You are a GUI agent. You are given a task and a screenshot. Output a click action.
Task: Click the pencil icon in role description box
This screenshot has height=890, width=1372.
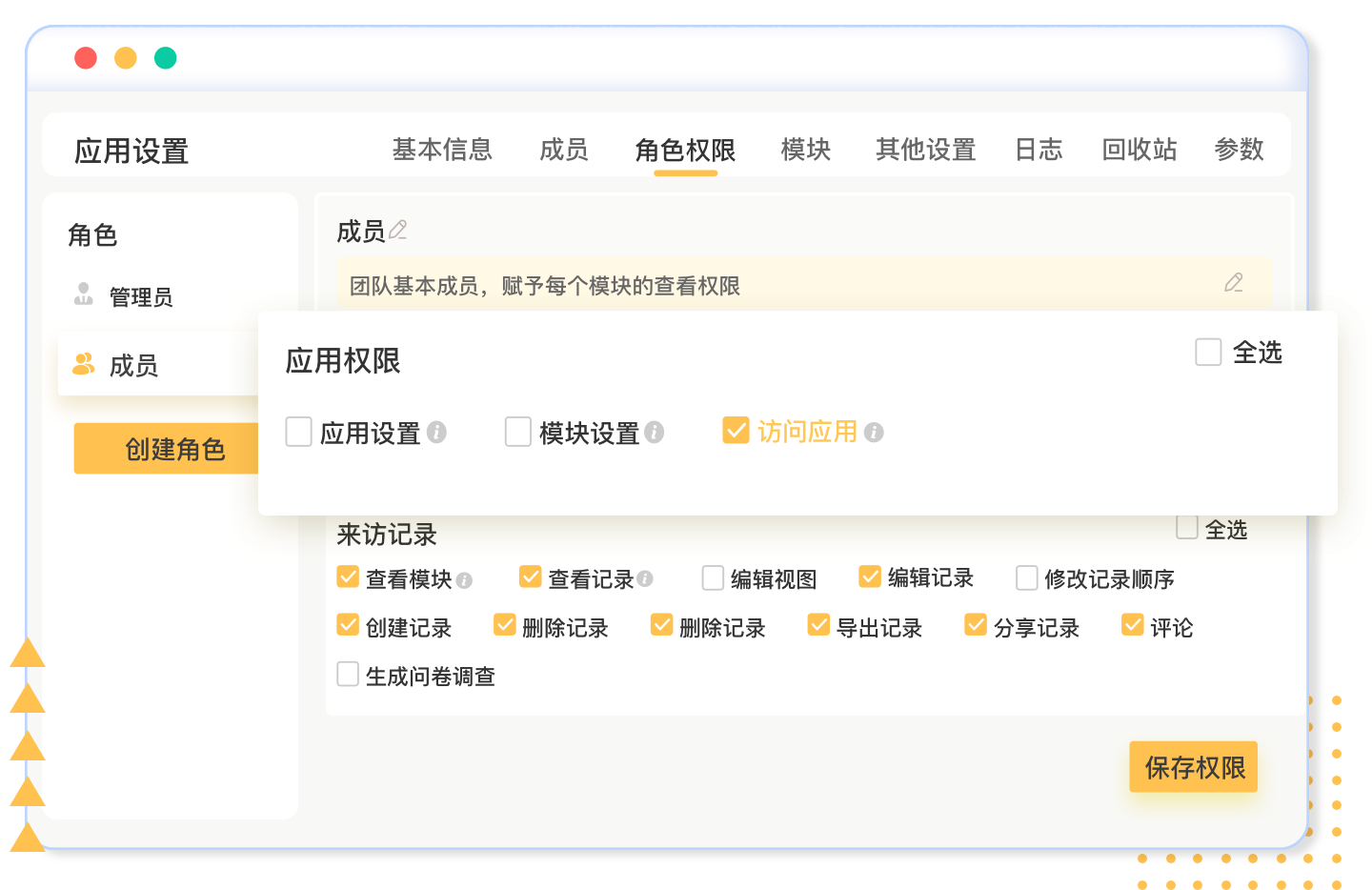click(x=1233, y=283)
